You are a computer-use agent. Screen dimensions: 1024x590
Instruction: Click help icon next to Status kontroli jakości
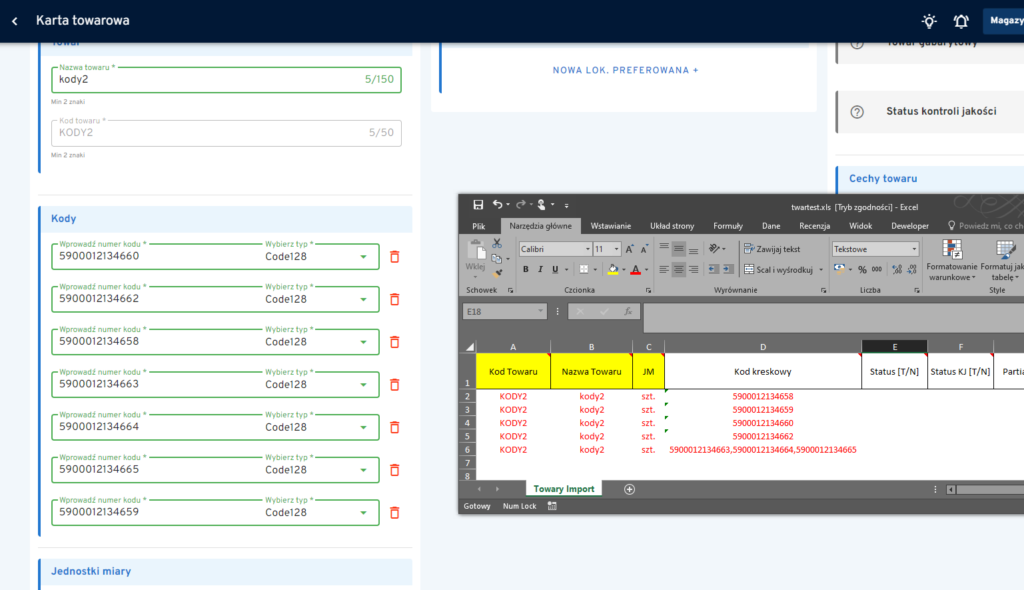(857, 112)
